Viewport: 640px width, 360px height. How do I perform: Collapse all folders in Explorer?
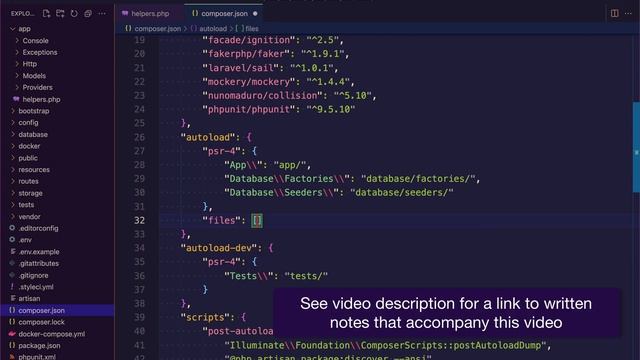[88, 13]
